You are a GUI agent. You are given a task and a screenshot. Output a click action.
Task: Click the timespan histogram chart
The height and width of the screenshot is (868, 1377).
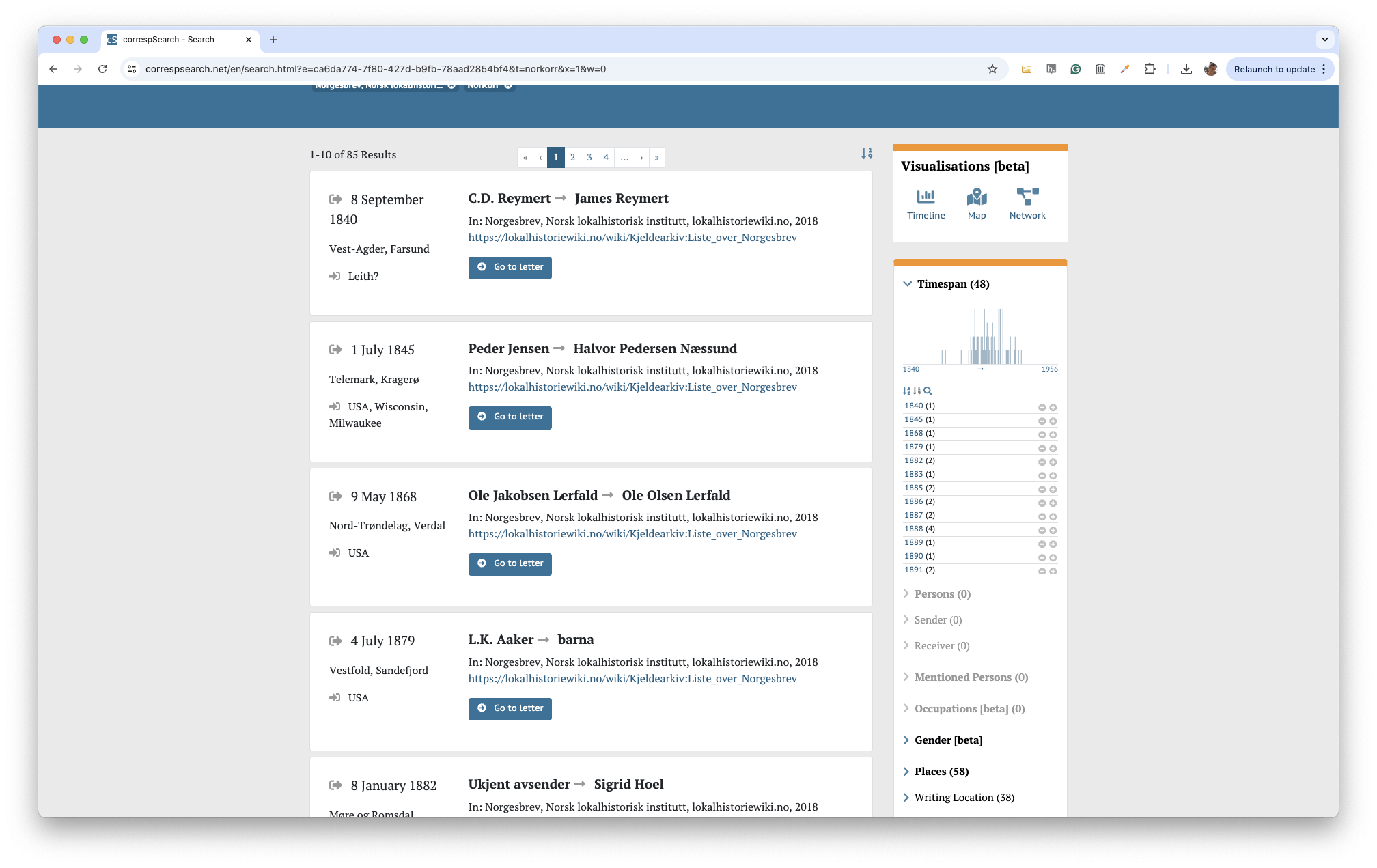[x=979, y=337]
